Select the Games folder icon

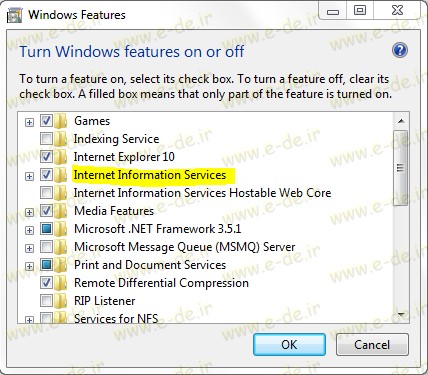click(x=61, y=121)
